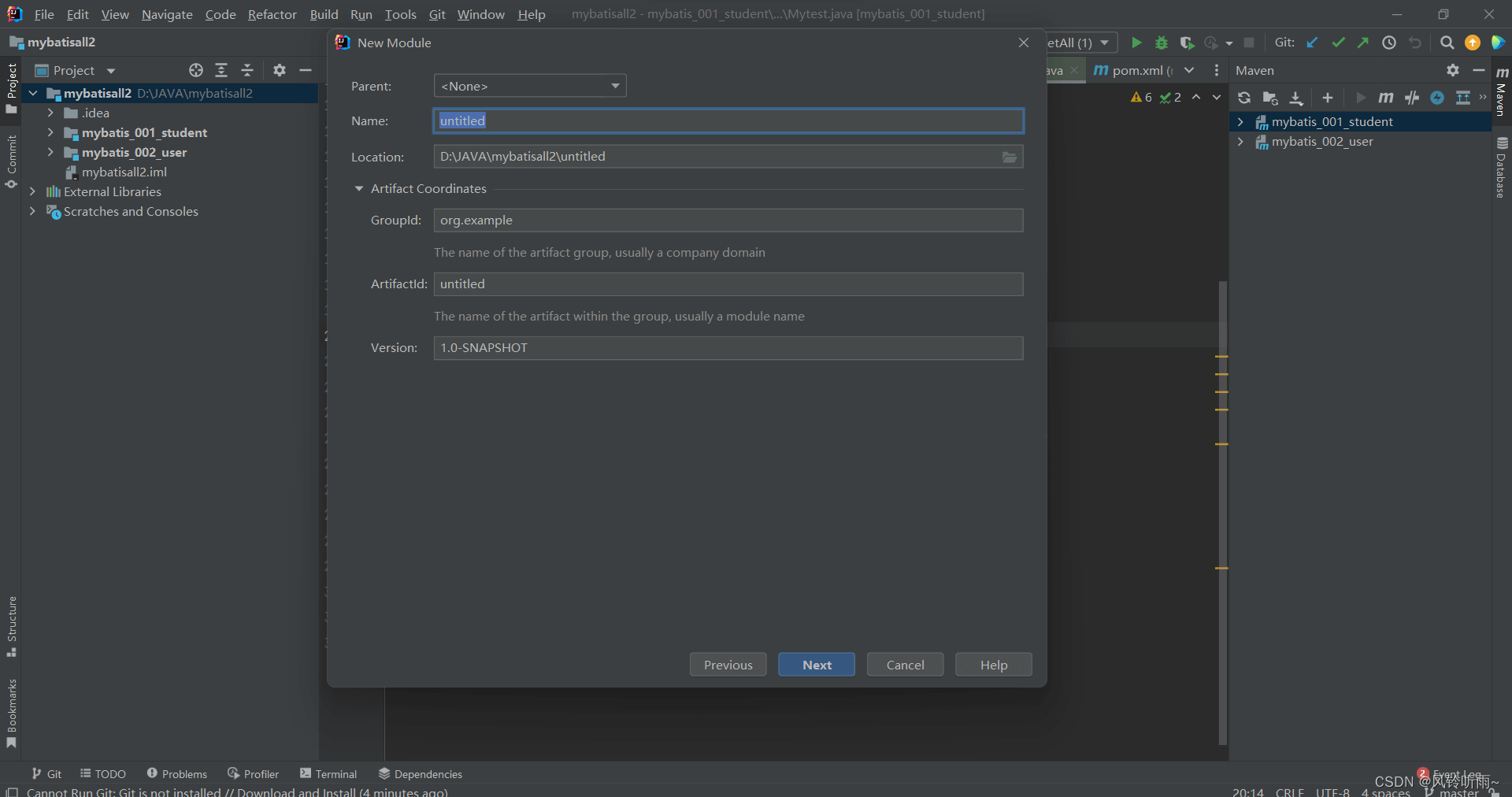This screenshot has height=797, width=1512.
Task: Collapse mybatisall2 root in Project tree
Action: 33,94
